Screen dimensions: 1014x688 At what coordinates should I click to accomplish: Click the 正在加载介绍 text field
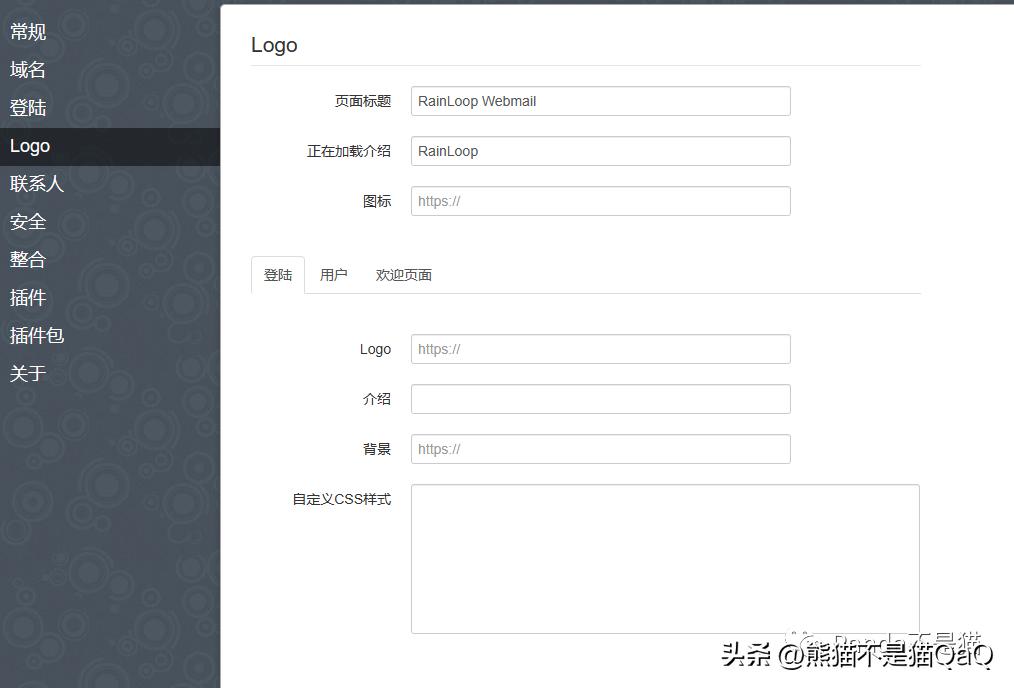coord(600,151)
